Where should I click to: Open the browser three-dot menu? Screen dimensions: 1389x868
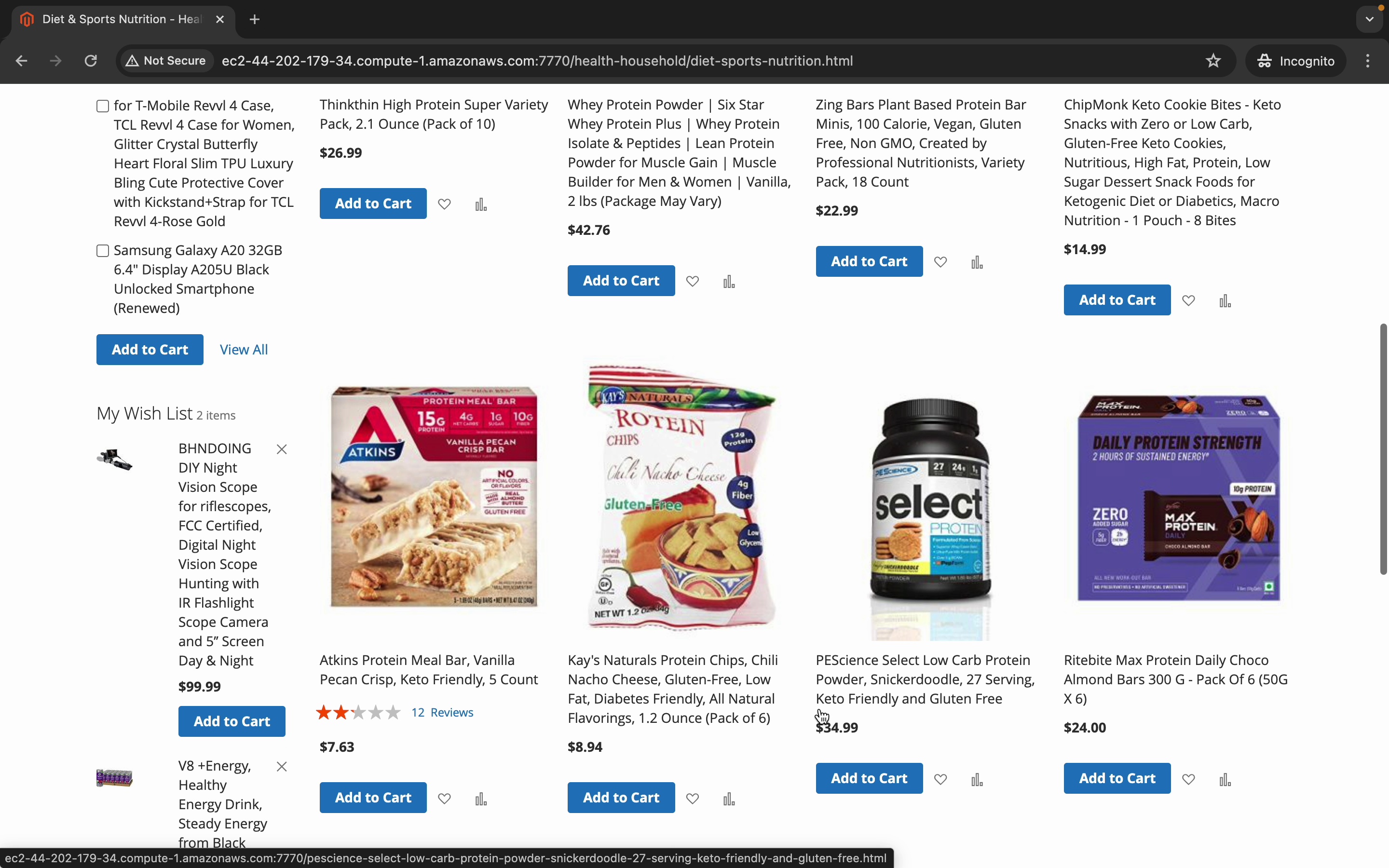pos(1368,61)
